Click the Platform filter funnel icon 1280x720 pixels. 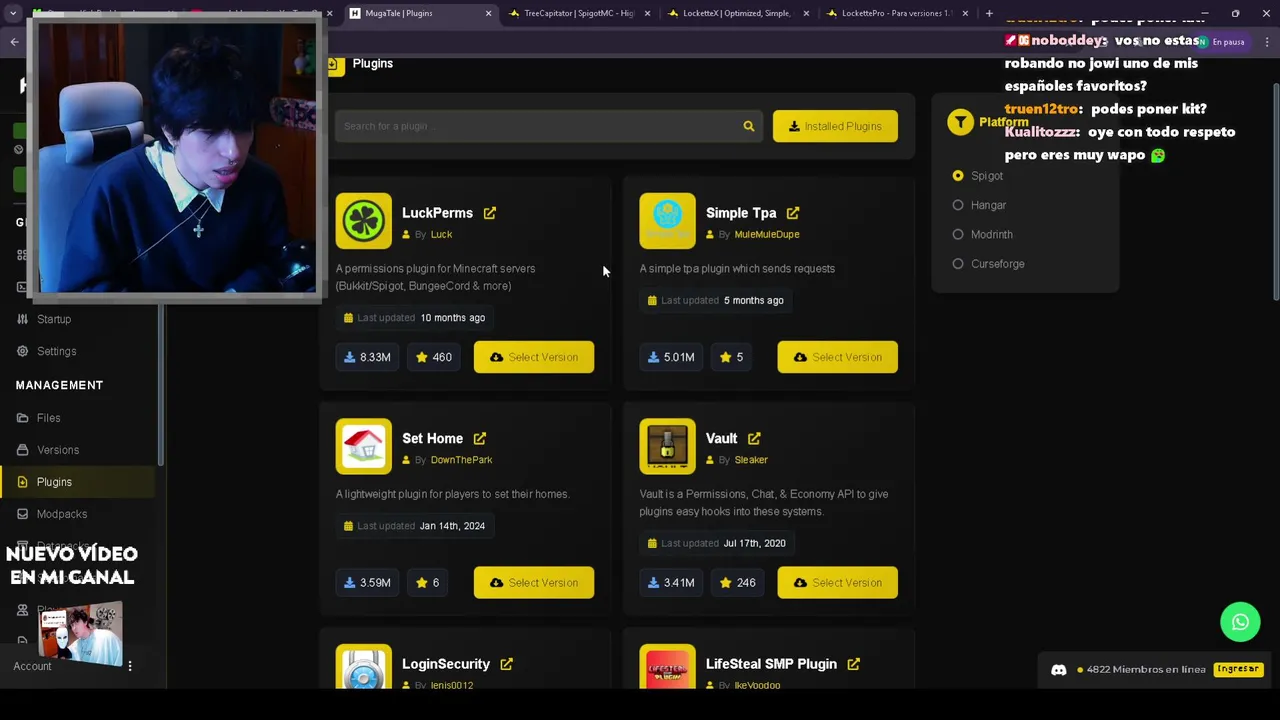960,122
